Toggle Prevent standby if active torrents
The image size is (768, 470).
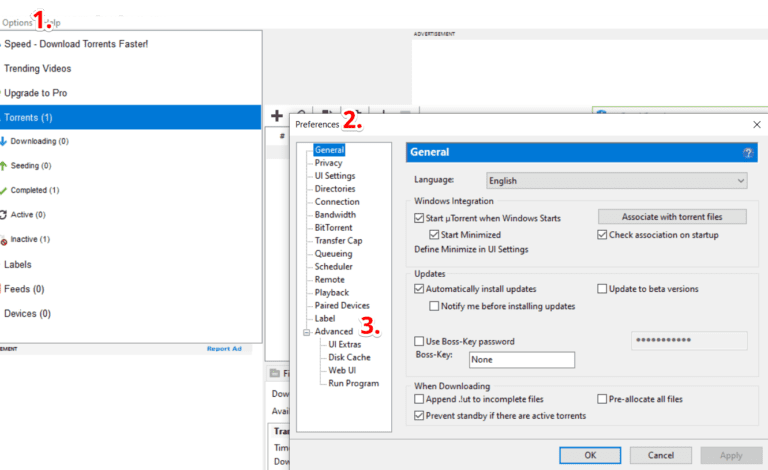click(419, 416)
